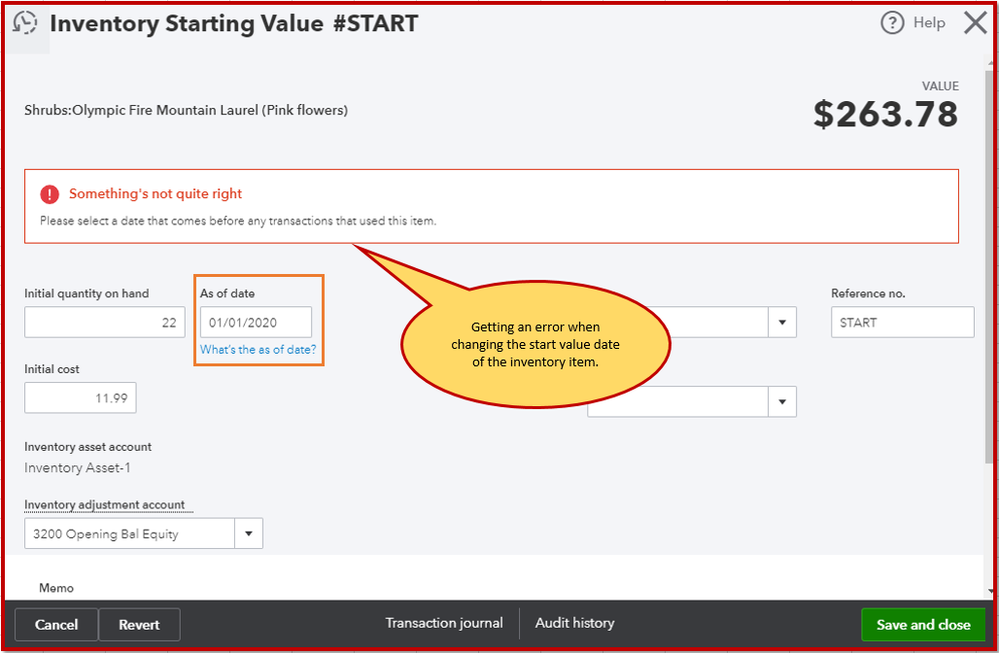
Task: Click the Reference no. field showing START
Action: point(901,322)
